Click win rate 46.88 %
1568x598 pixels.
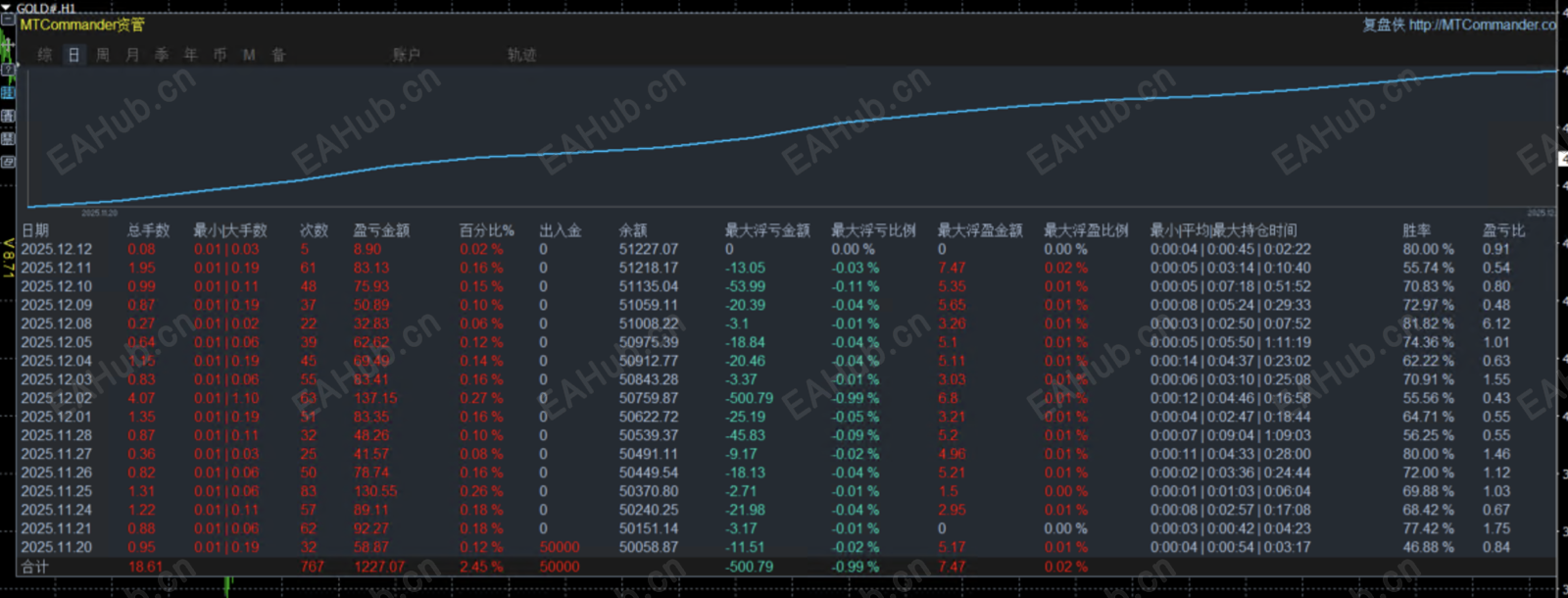point(1428,547)
